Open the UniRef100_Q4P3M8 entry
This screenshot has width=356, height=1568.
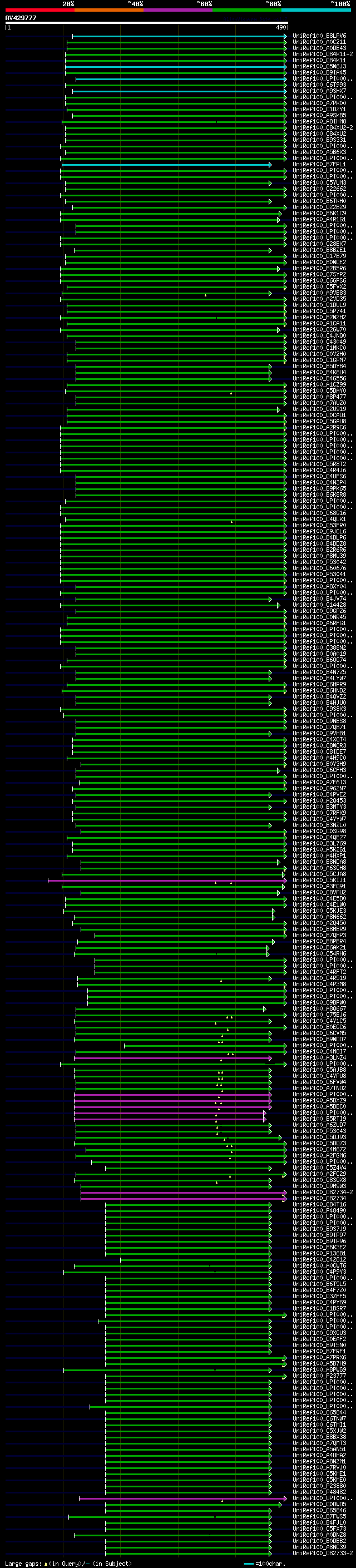point(319,985)
